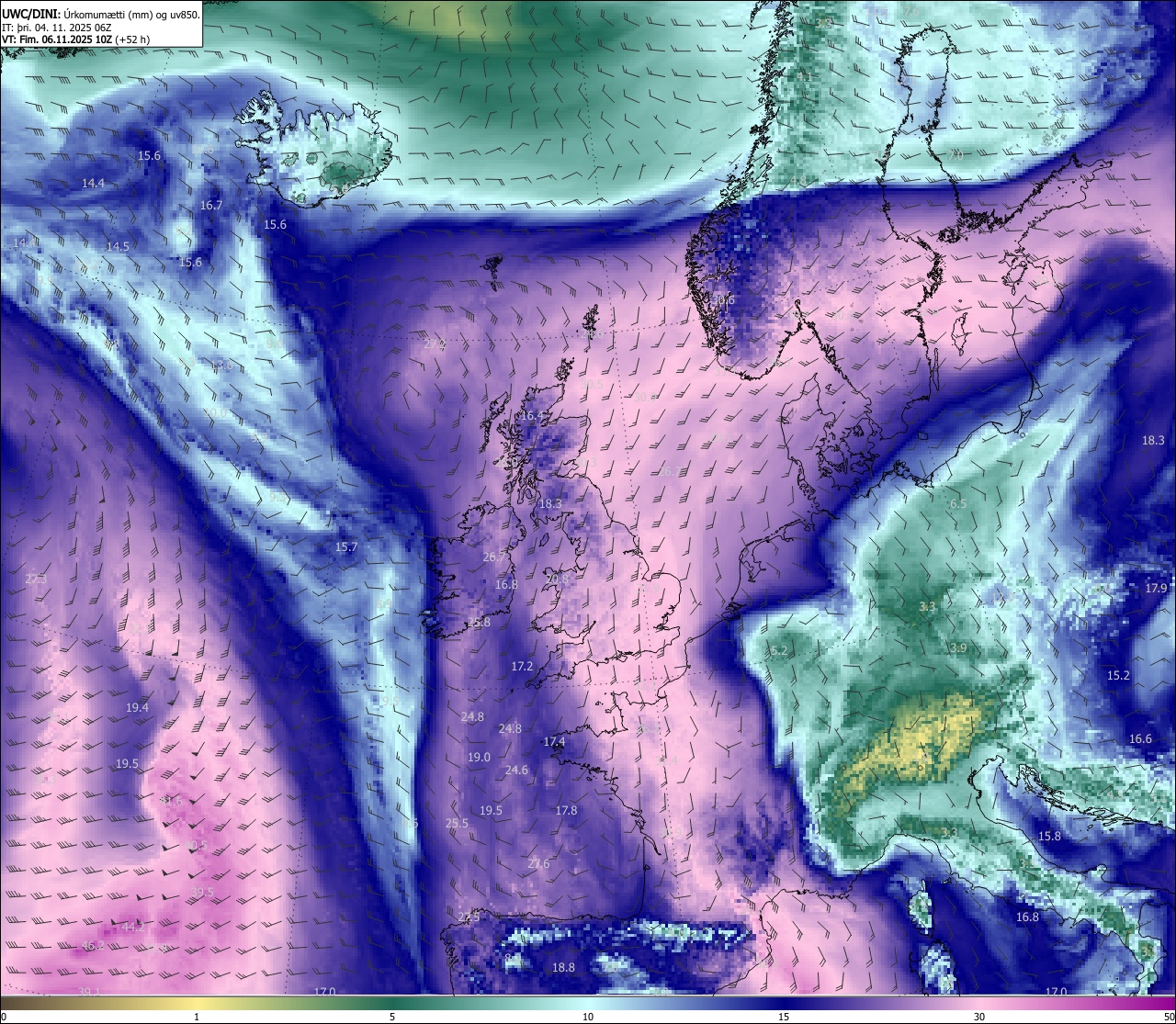Click the 27.3 value label
Image resolution: width=1176 pixels, height=1024 pixels.
point(36,580)
